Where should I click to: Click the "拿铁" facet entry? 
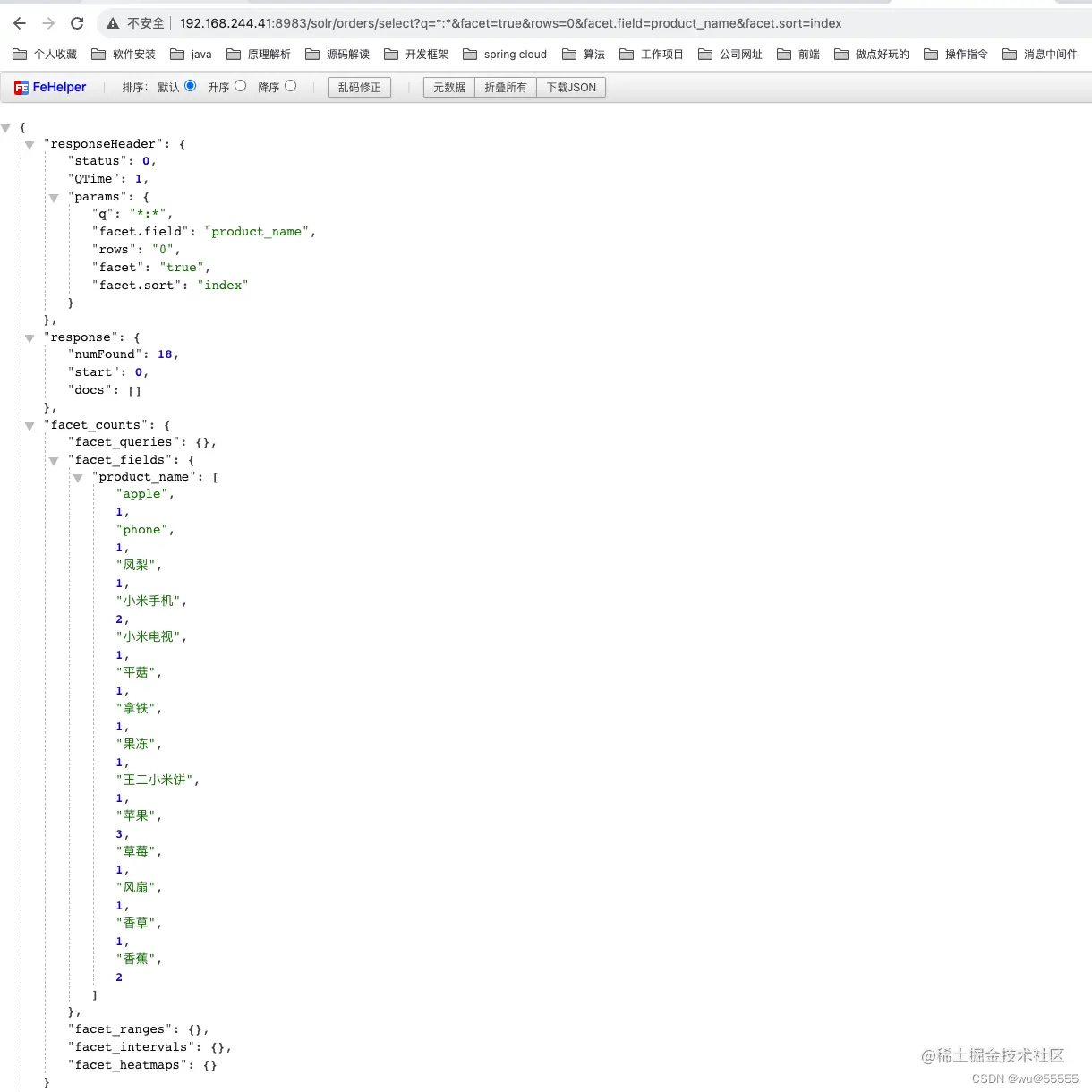[x=136, y=709]
